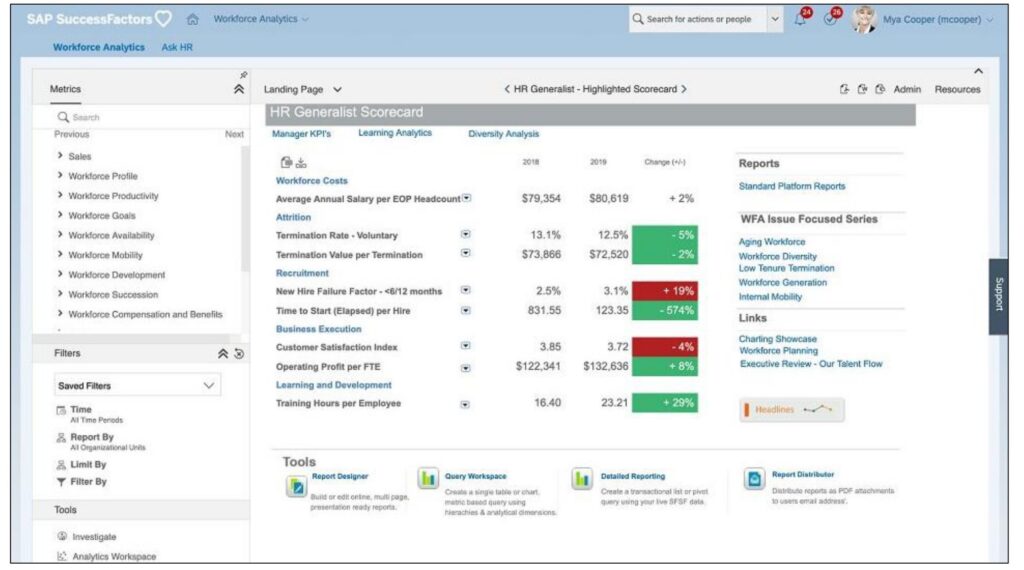Open Termination Rate - Voluntary options dropdown
Viewport: 1024px width, 570px height.
(x=466, y=234)
